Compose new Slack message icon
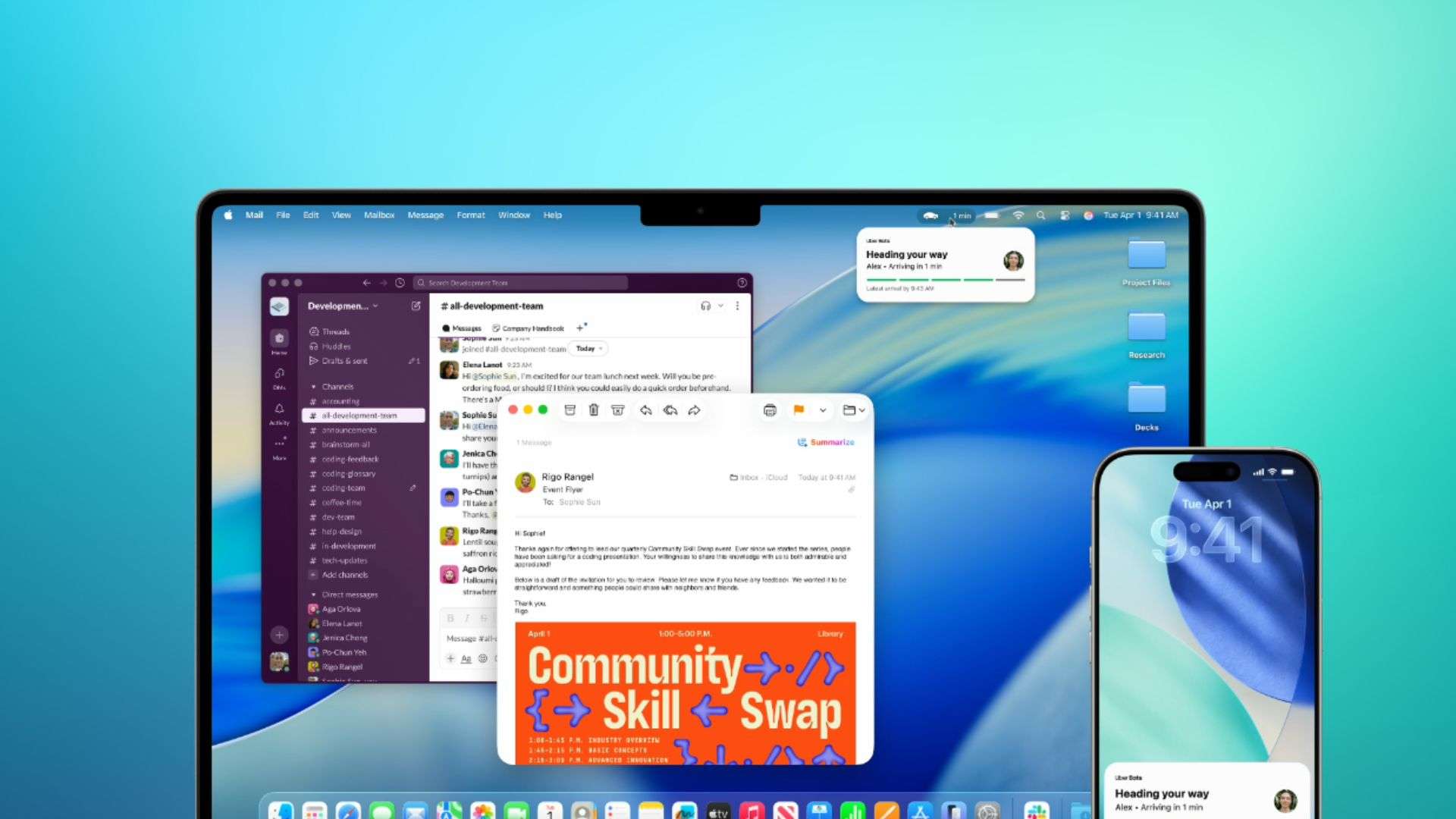The height and width of the screenshot is (819, 1456). point(416,306)
